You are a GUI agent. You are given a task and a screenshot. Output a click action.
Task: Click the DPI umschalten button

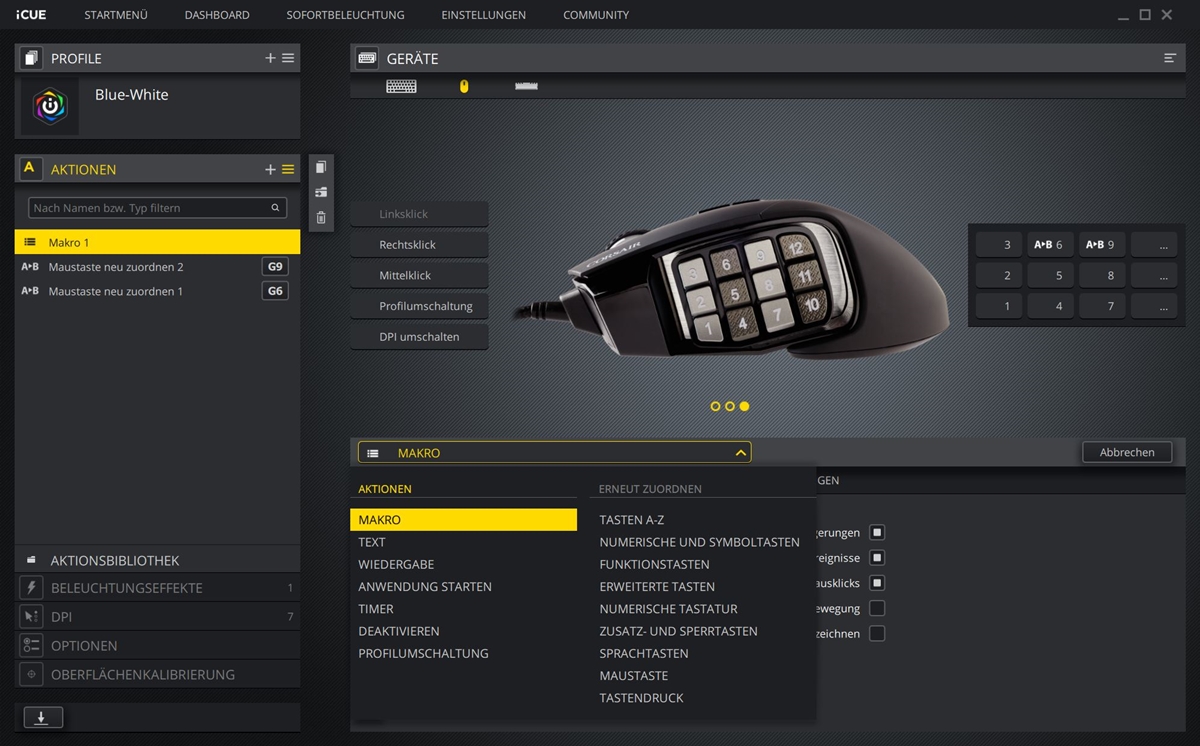click(419, 337)
